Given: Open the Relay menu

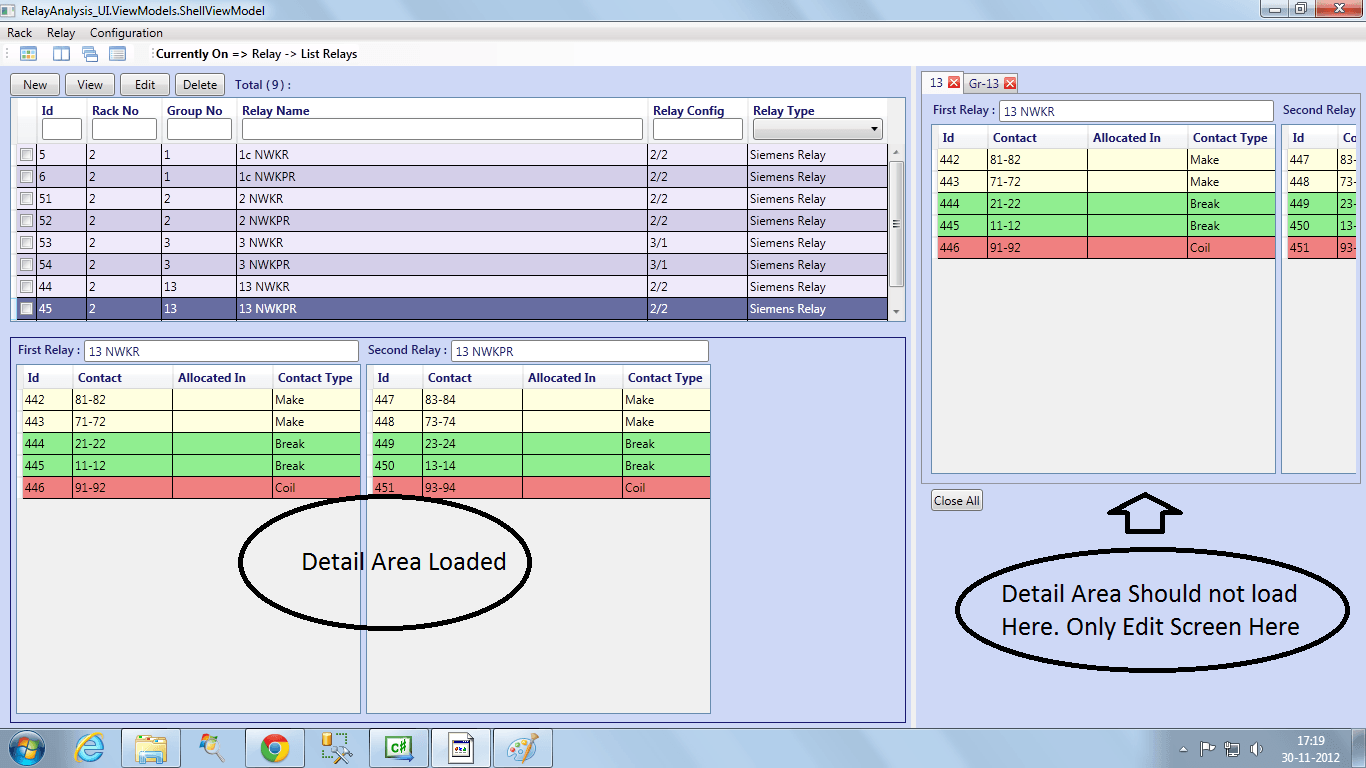Looking at the screenshot, I should 61,33.
